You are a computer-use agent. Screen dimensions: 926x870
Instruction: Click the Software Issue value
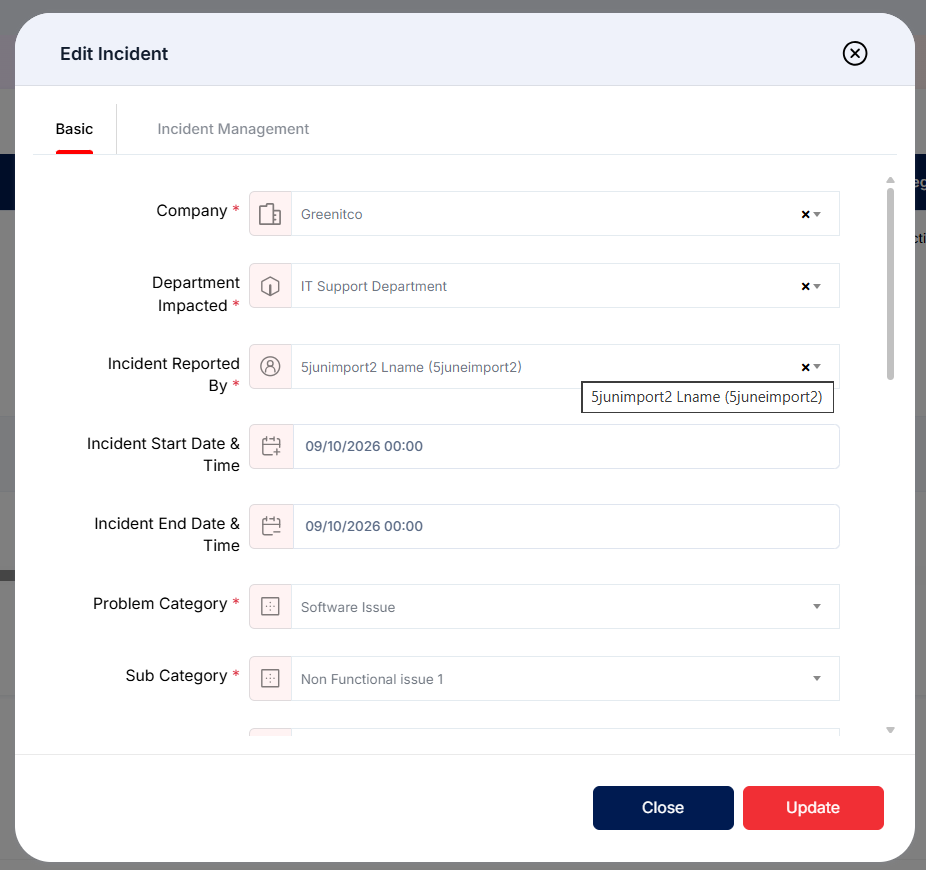348,607
